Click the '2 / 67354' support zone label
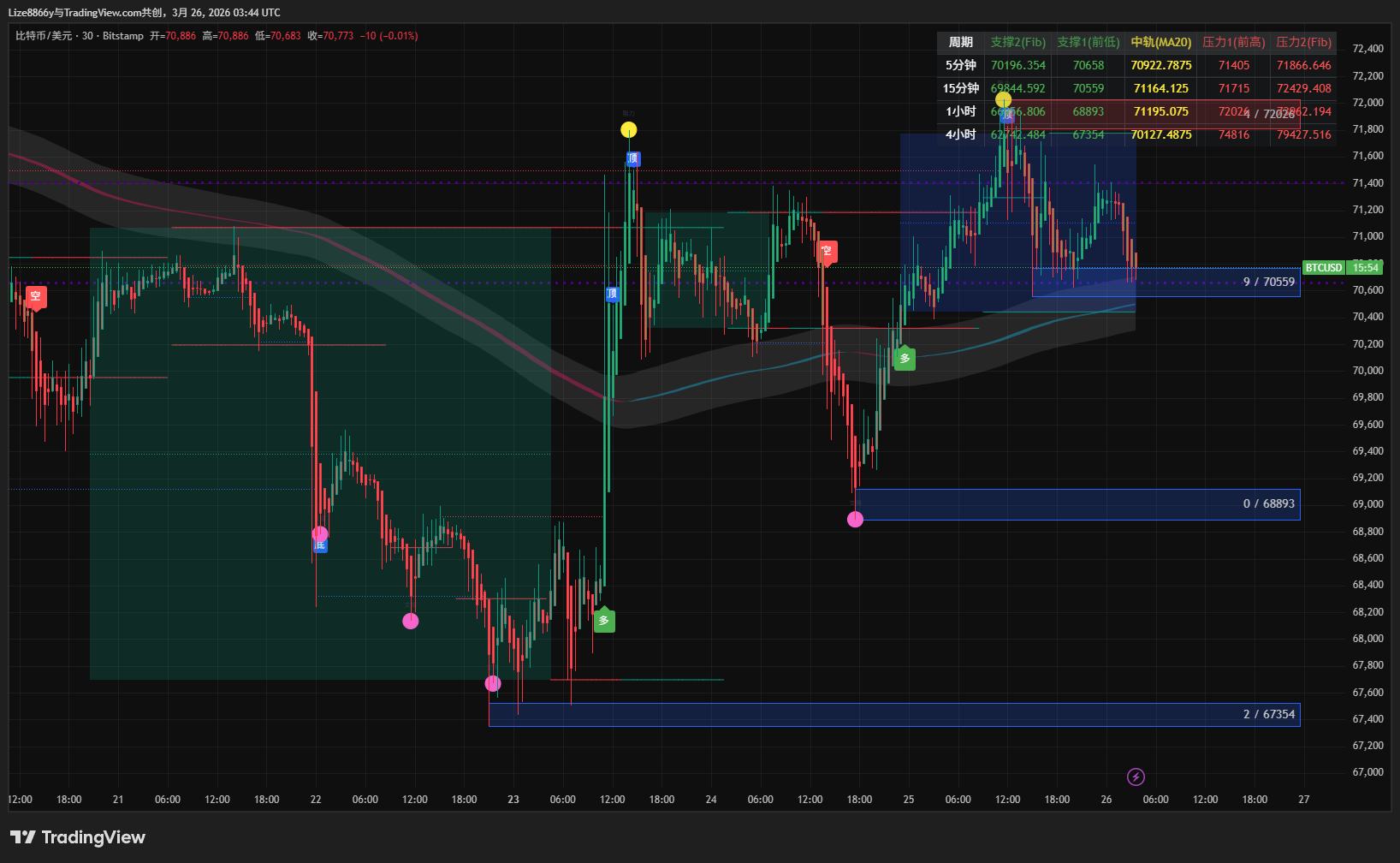 tap(1268, 714)
